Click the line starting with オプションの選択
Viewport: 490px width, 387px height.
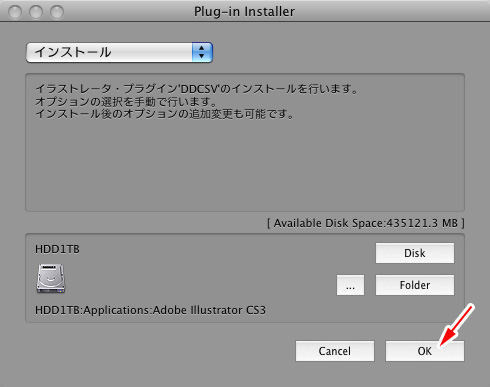click(127, 101)
